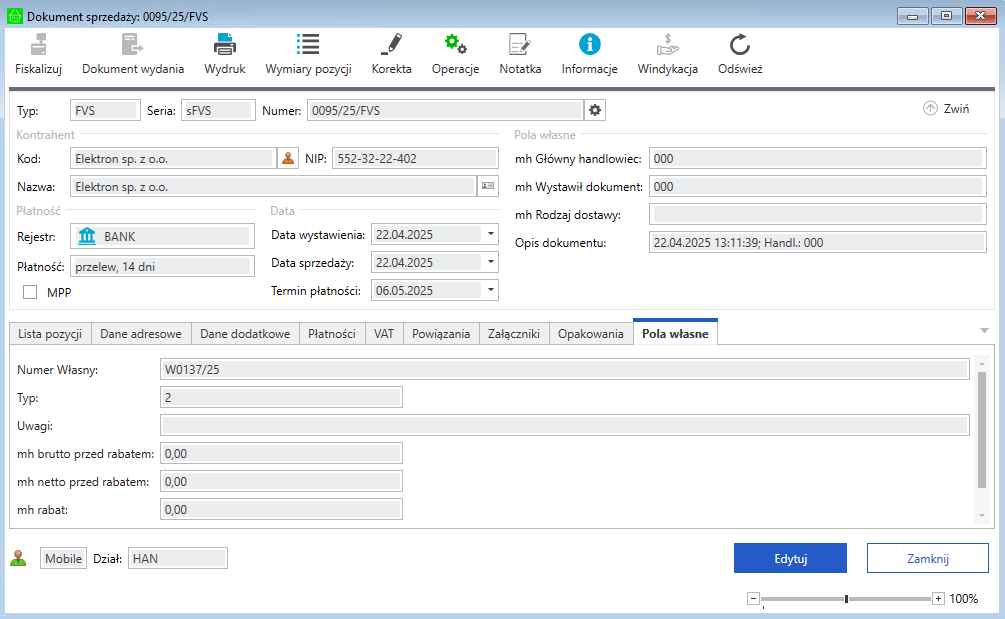
Task: Click the zoom slider handle at bottom
Action: [x=846, y=599]
